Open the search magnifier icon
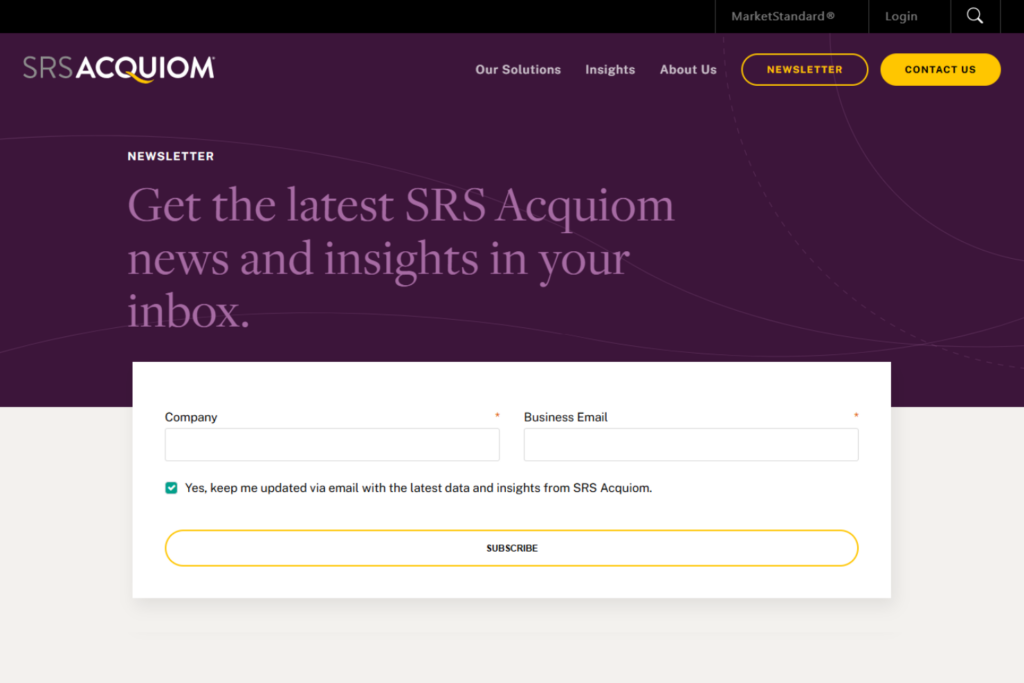The height and width of the screenshot is (683, 1024). coord(974,16)
